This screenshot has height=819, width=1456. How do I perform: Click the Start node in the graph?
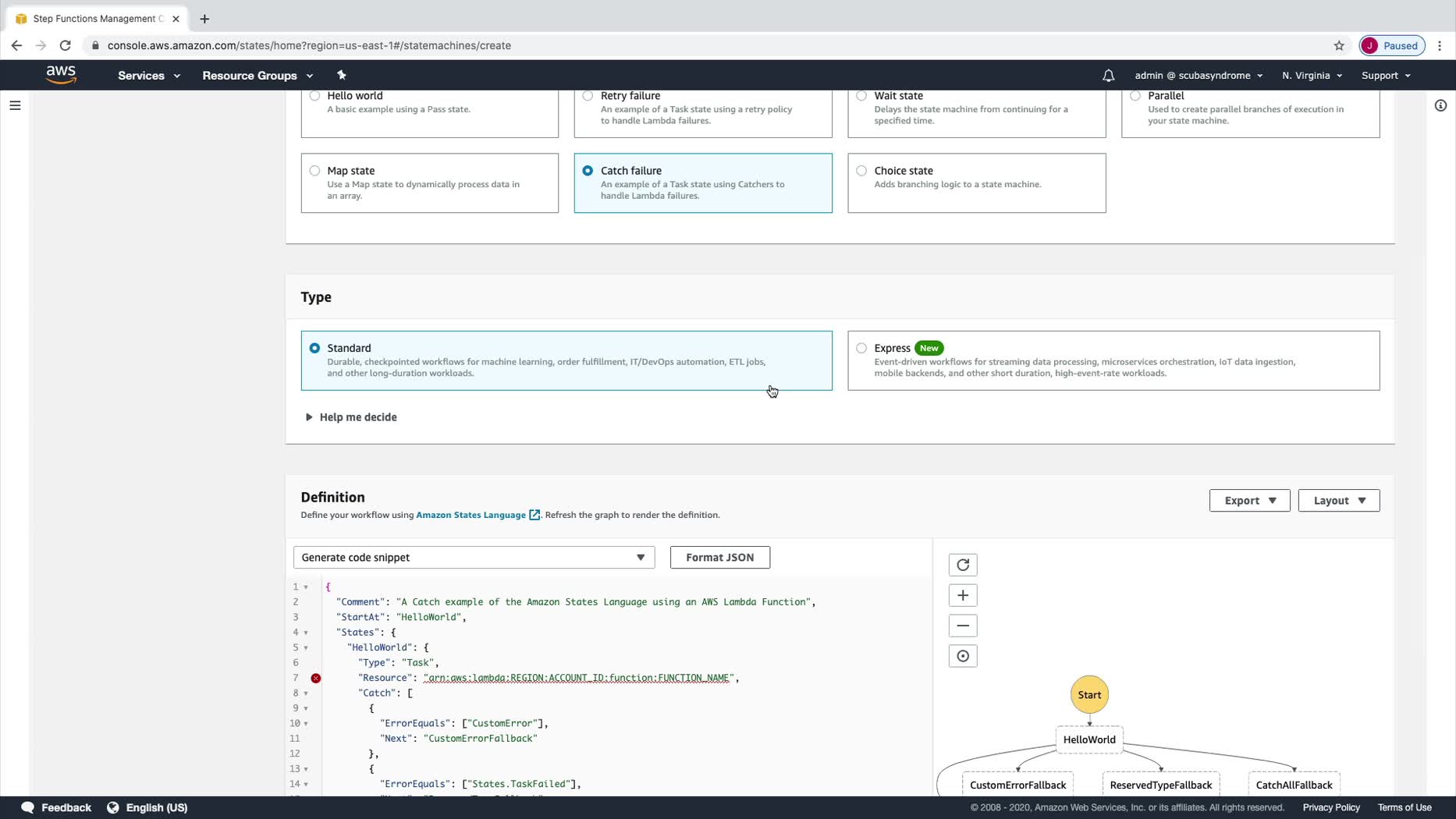click(1089, 694)
